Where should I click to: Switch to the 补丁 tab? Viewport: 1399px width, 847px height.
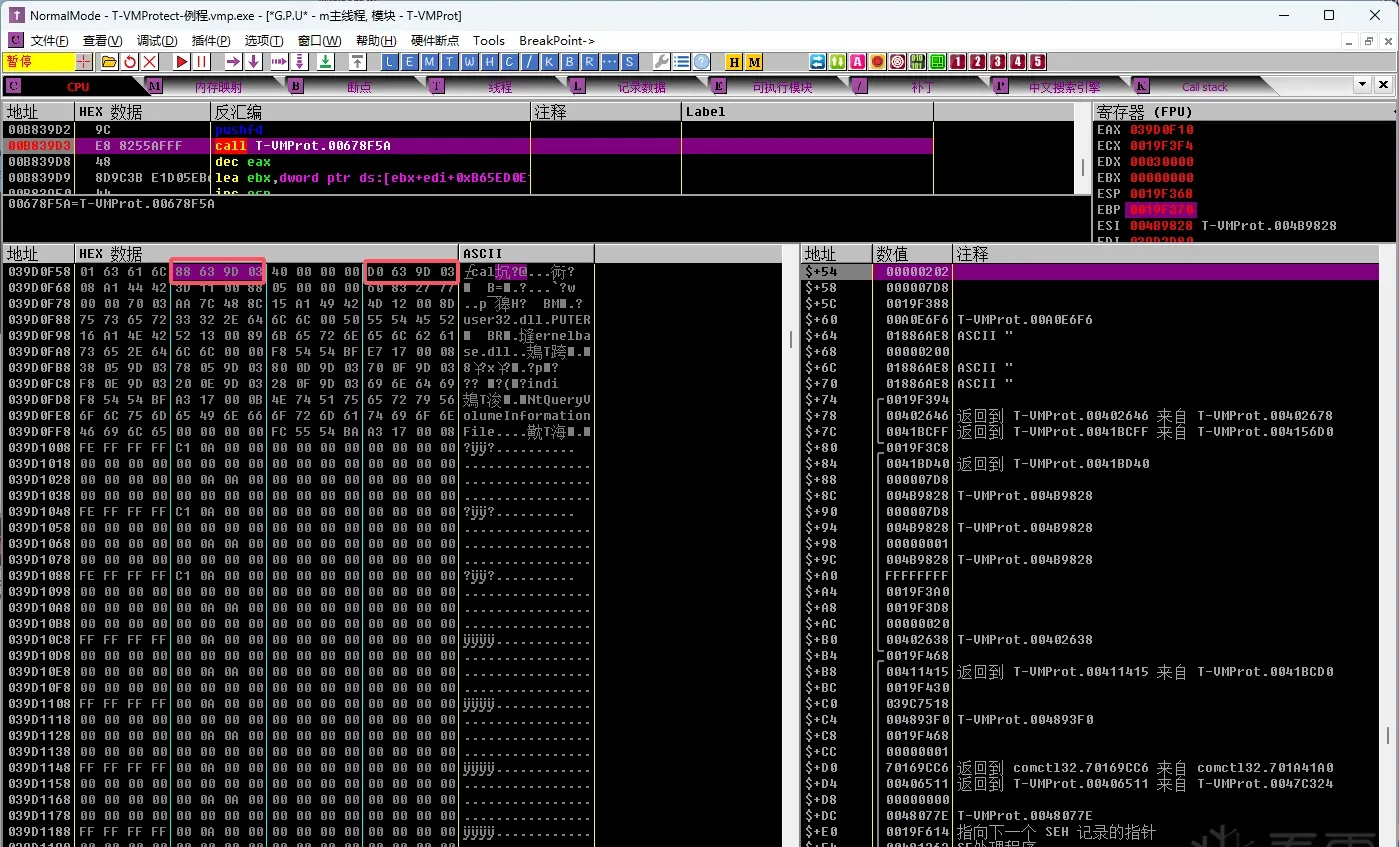pyautogui.click(x=922, y=87)
